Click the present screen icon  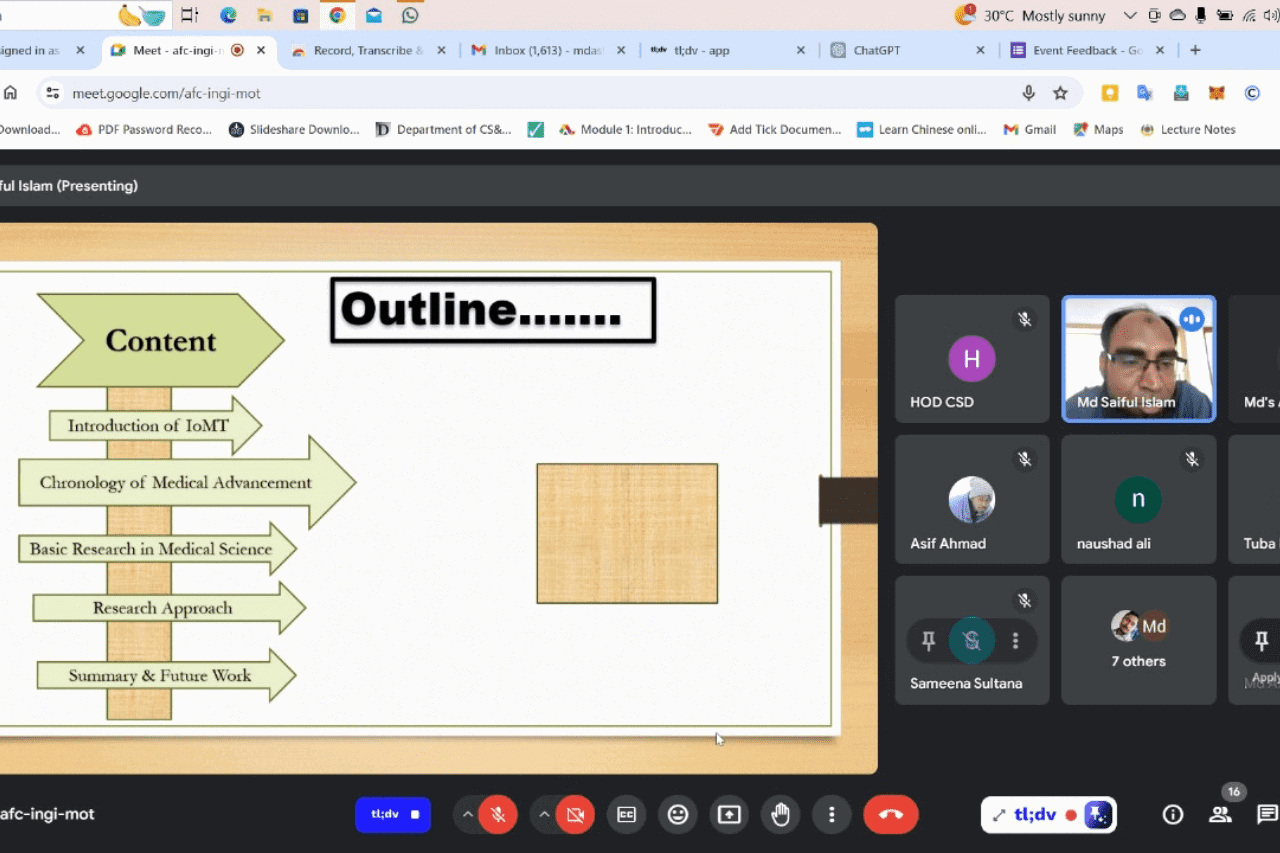729,815
